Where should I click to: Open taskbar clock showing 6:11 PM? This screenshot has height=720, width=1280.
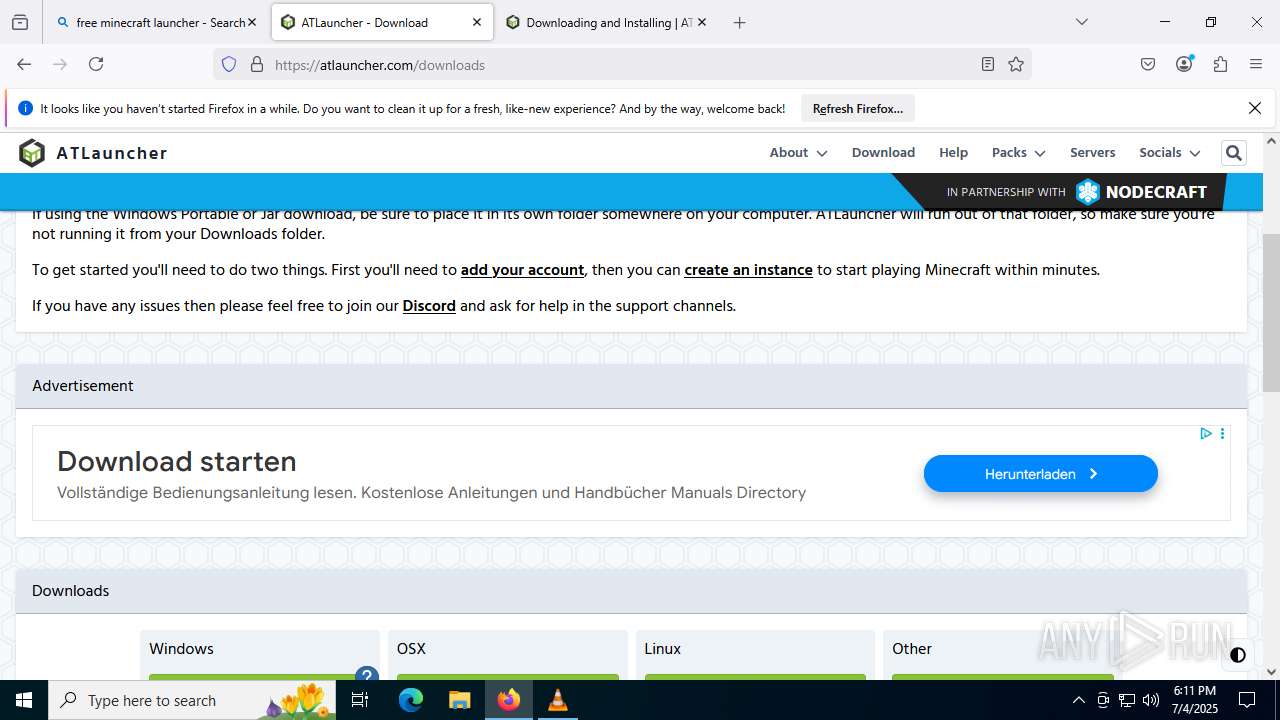click(1194, 700)
